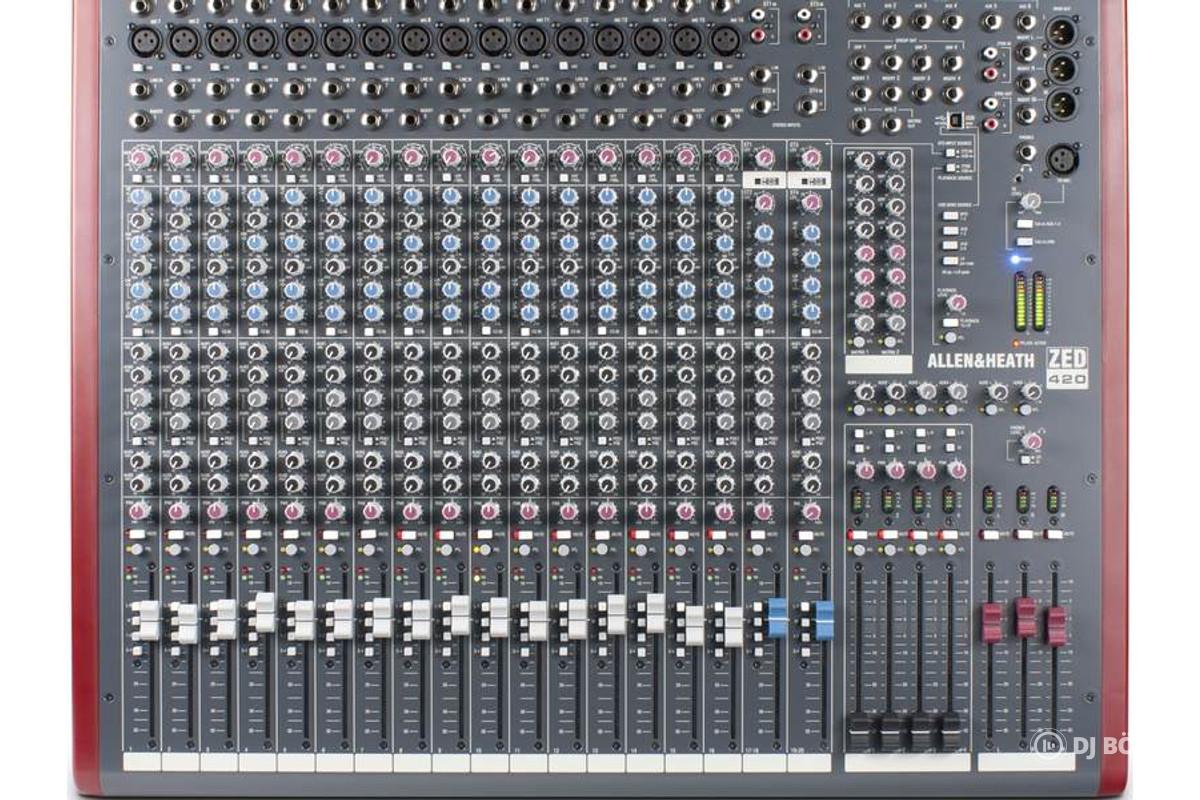Select the leftmost blue stereo channel fader

(777, 617)
